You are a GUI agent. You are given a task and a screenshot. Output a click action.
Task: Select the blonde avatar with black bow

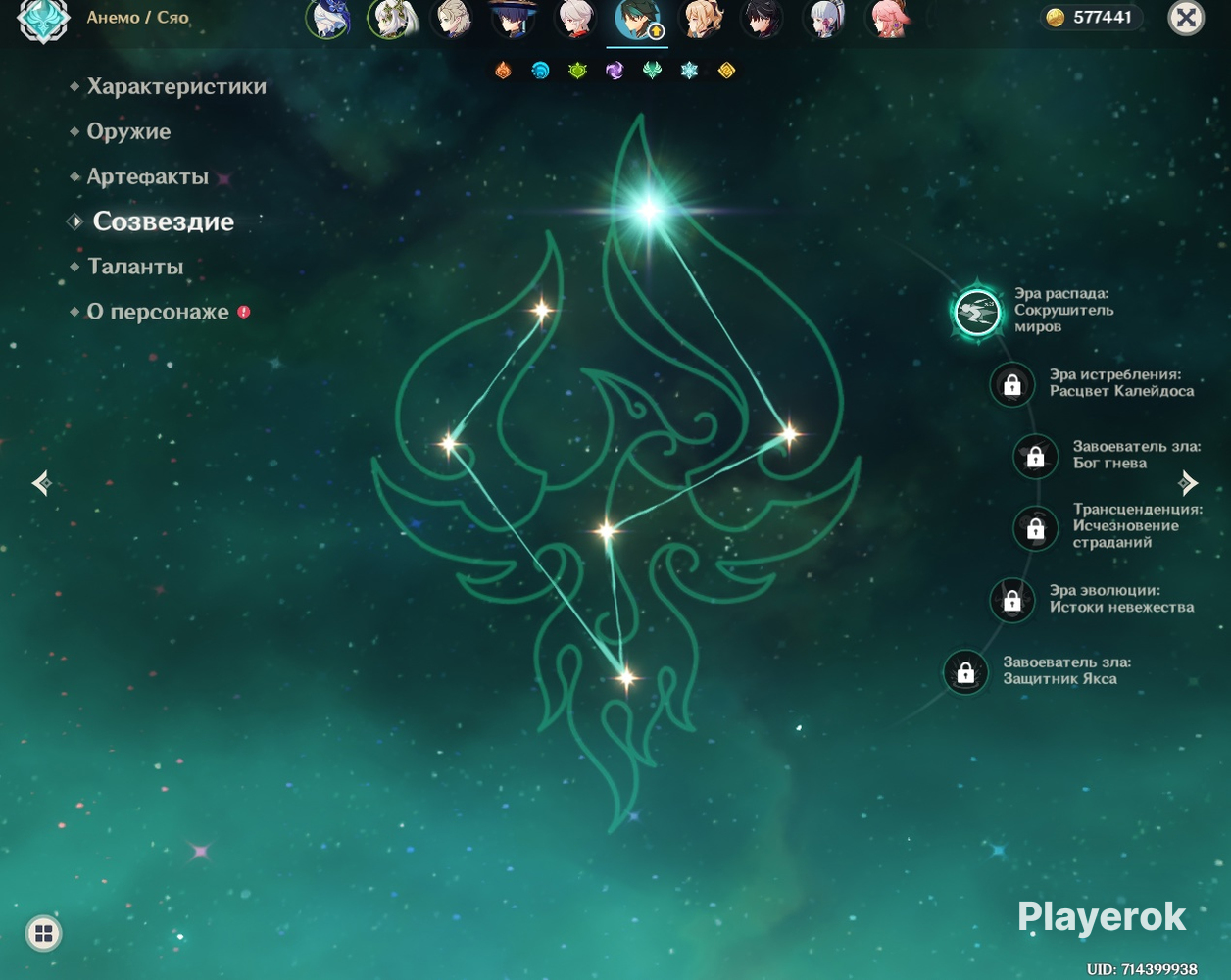pyautogui.click(x=700, y=19)
